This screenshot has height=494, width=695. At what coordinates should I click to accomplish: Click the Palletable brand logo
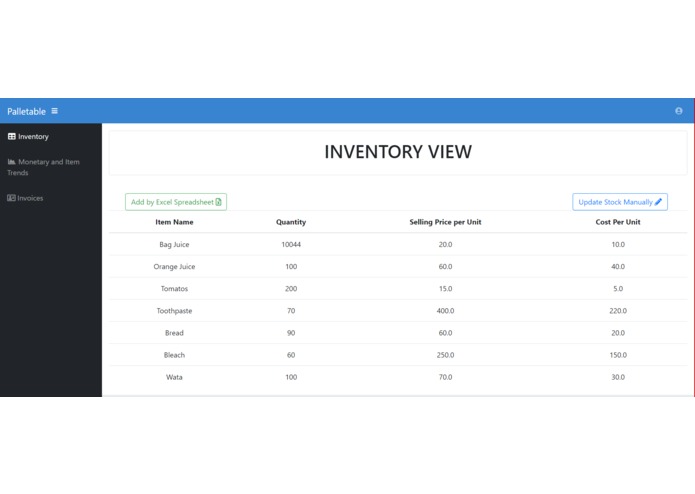[x=26, y=111]
